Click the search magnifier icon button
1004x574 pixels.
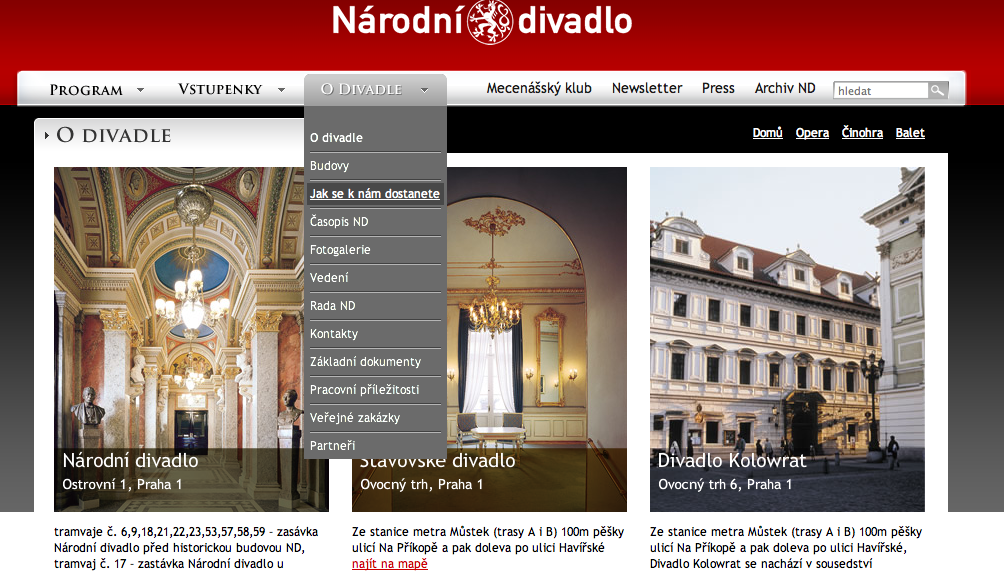point(937,90)
